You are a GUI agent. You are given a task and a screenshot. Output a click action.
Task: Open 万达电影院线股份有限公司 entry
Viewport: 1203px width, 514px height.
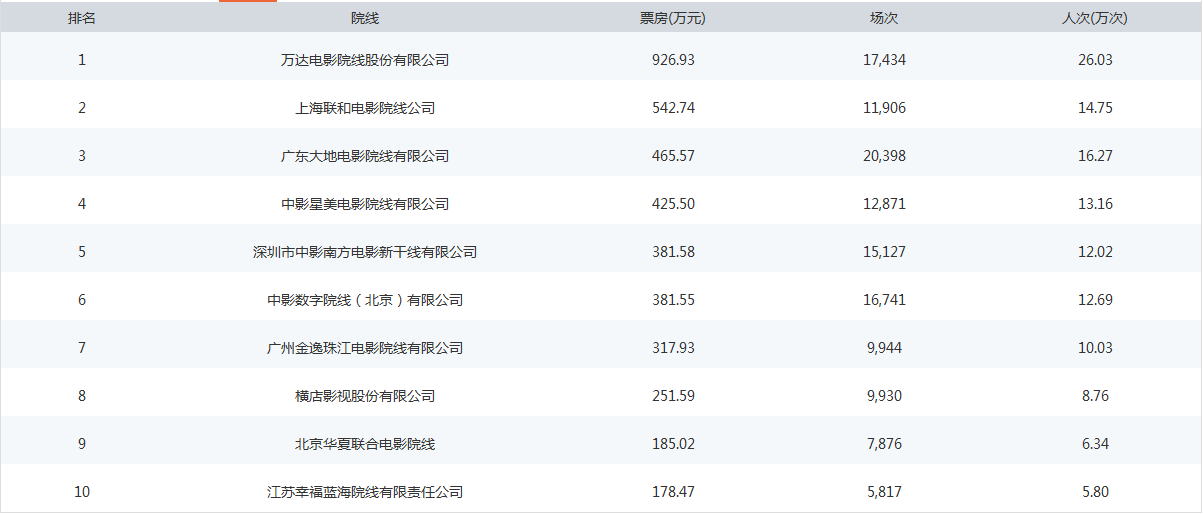365,60
